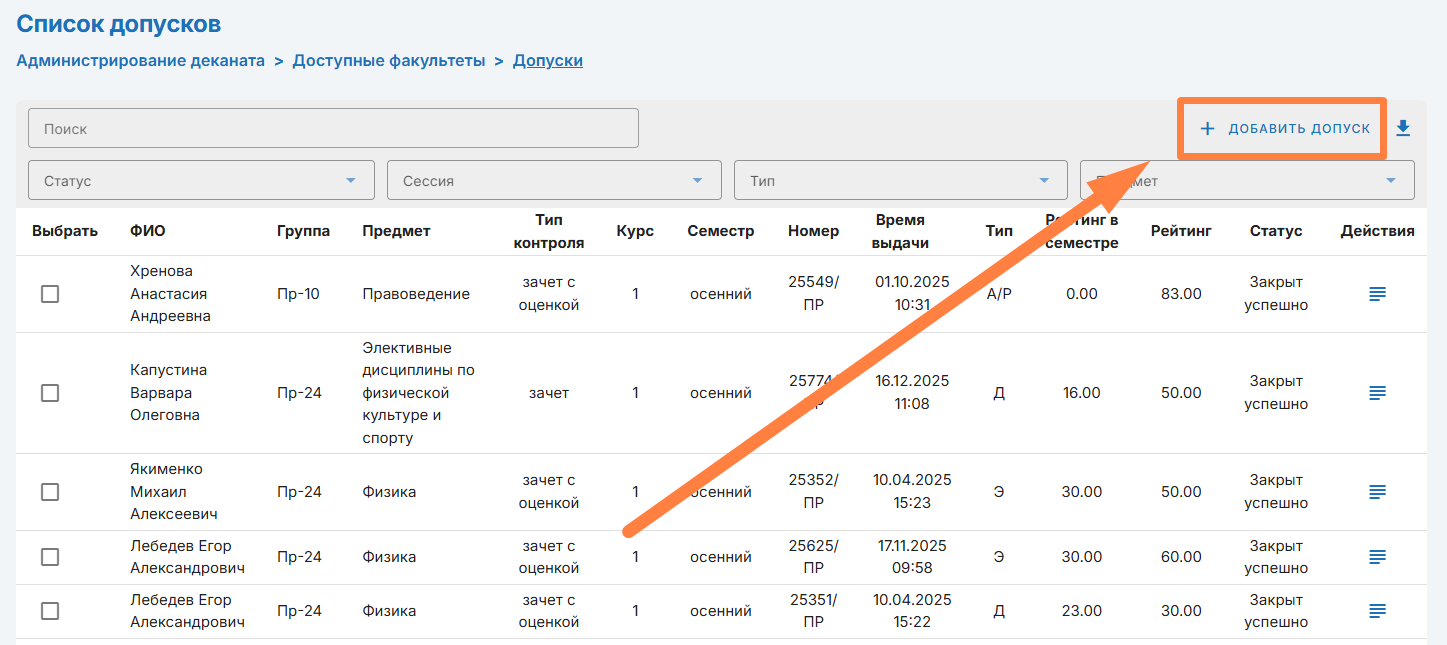Open actions icon for Хренова Анастасия Андреевна
This screenshot has width=1447, height=645.
point(1377,294)
